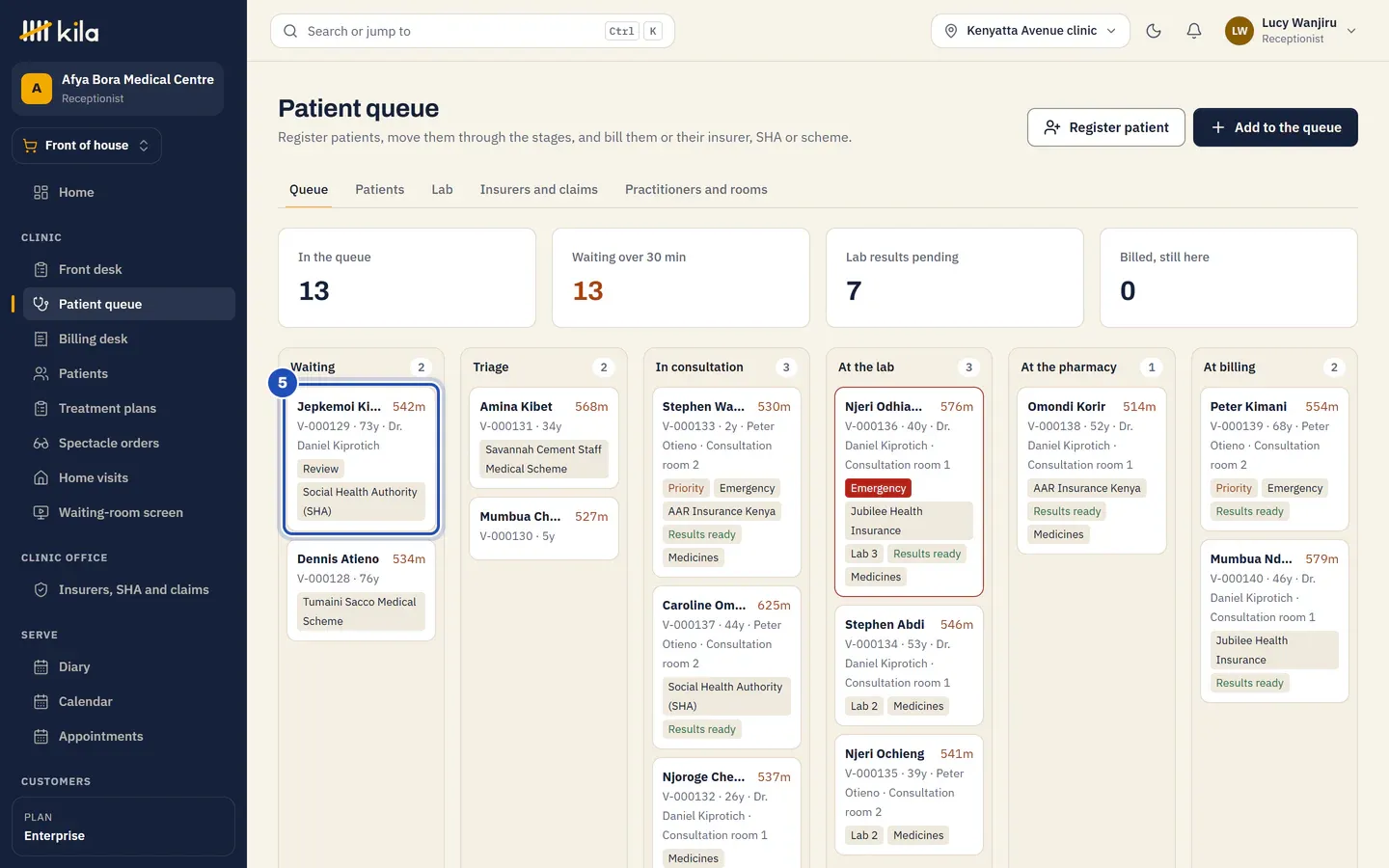Toggle dark mode with the moon icon

[1154, 31]
